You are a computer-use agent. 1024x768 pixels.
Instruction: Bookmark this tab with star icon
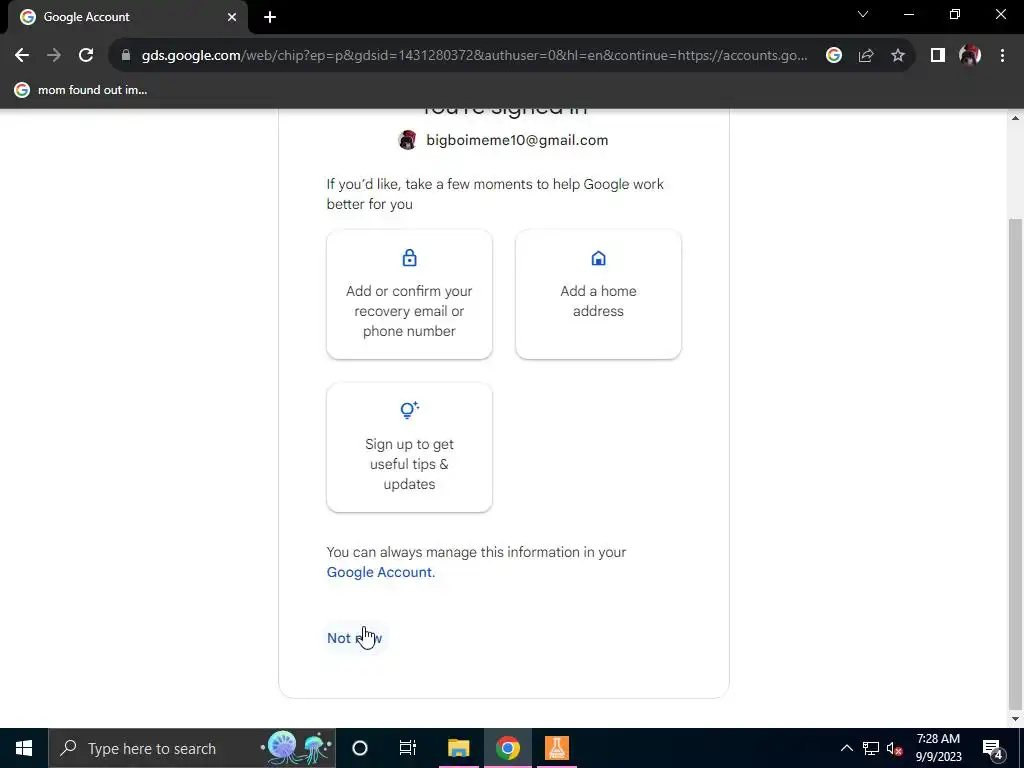point(898,56)
